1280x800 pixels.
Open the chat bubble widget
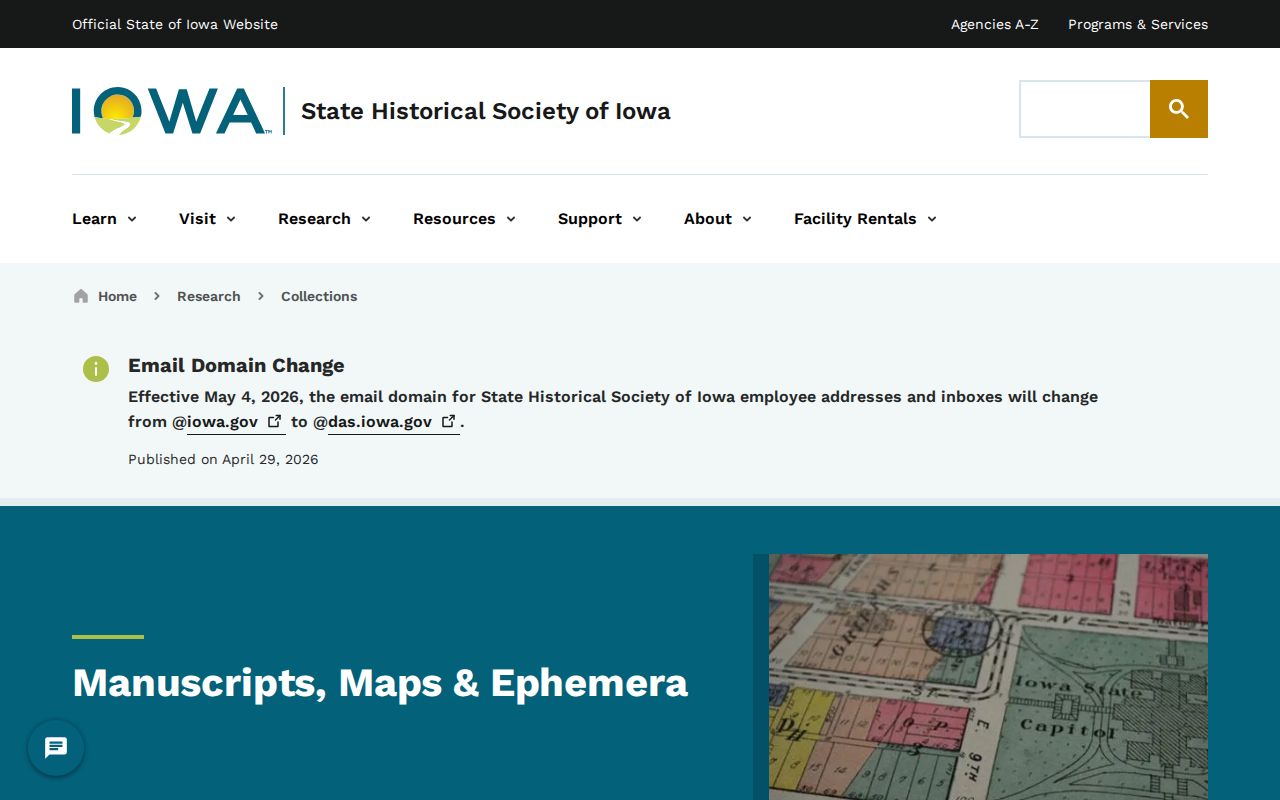coord(56,748)
